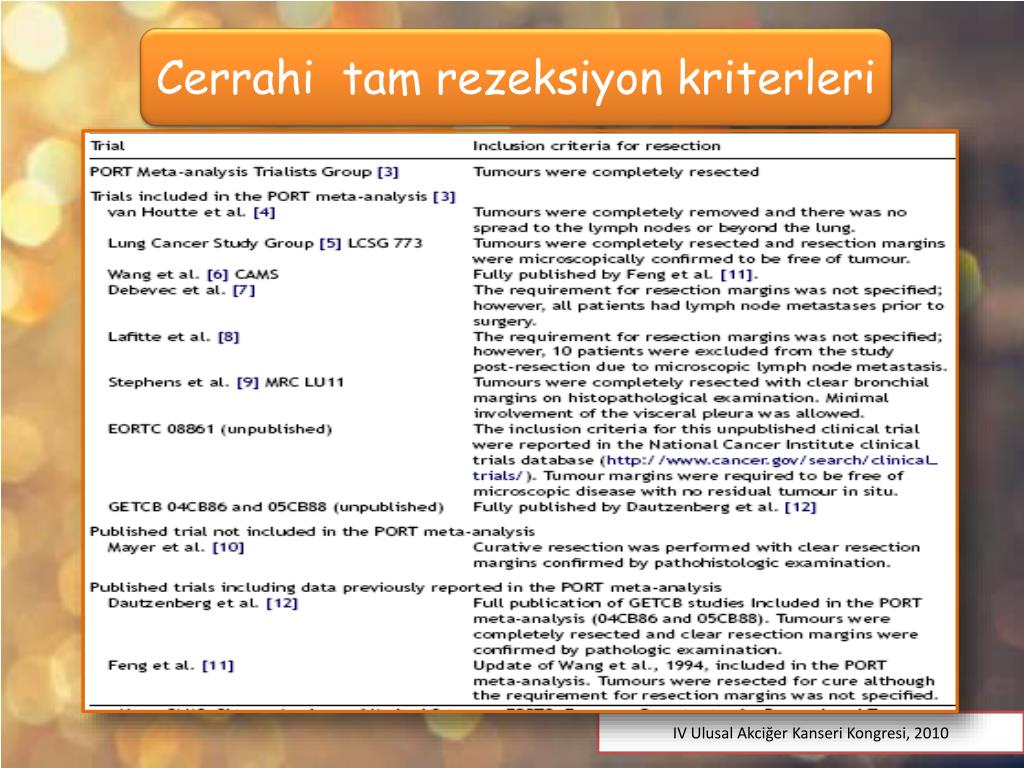The image size is (1024, 768).
Task: Open reference [6] beside Wang et al.
Action: pos(217,274)
